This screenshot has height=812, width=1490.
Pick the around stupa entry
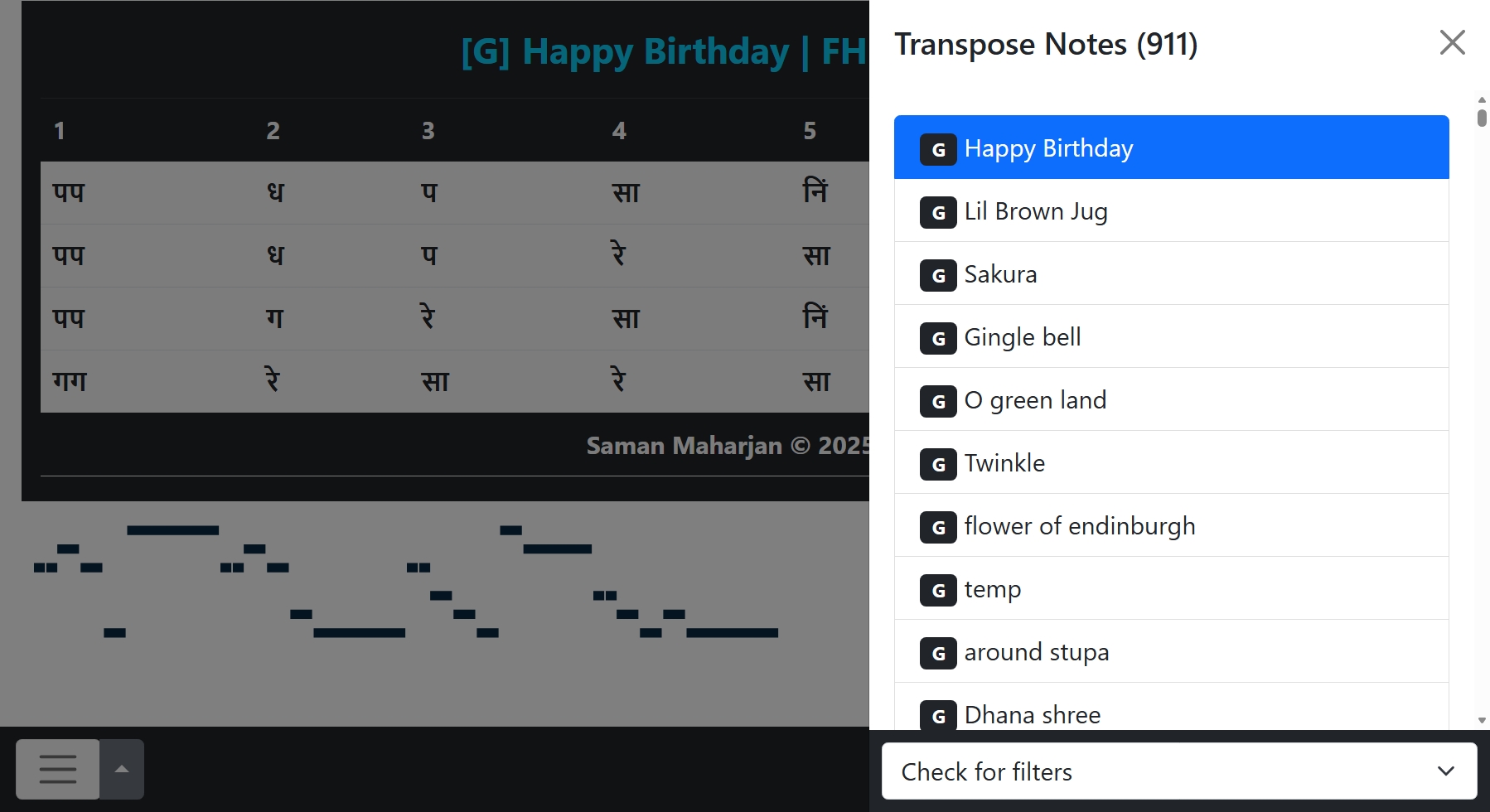[1036, 652]
